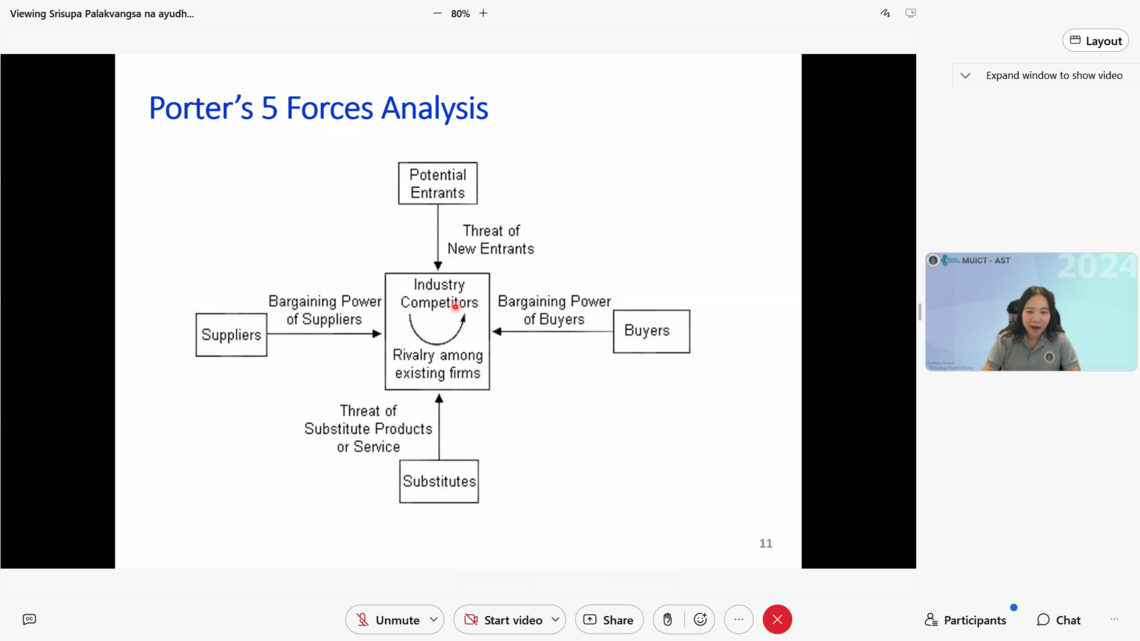Screen dimensions: 1140x641
Task: Unmute the microphone
Action: 387,620
